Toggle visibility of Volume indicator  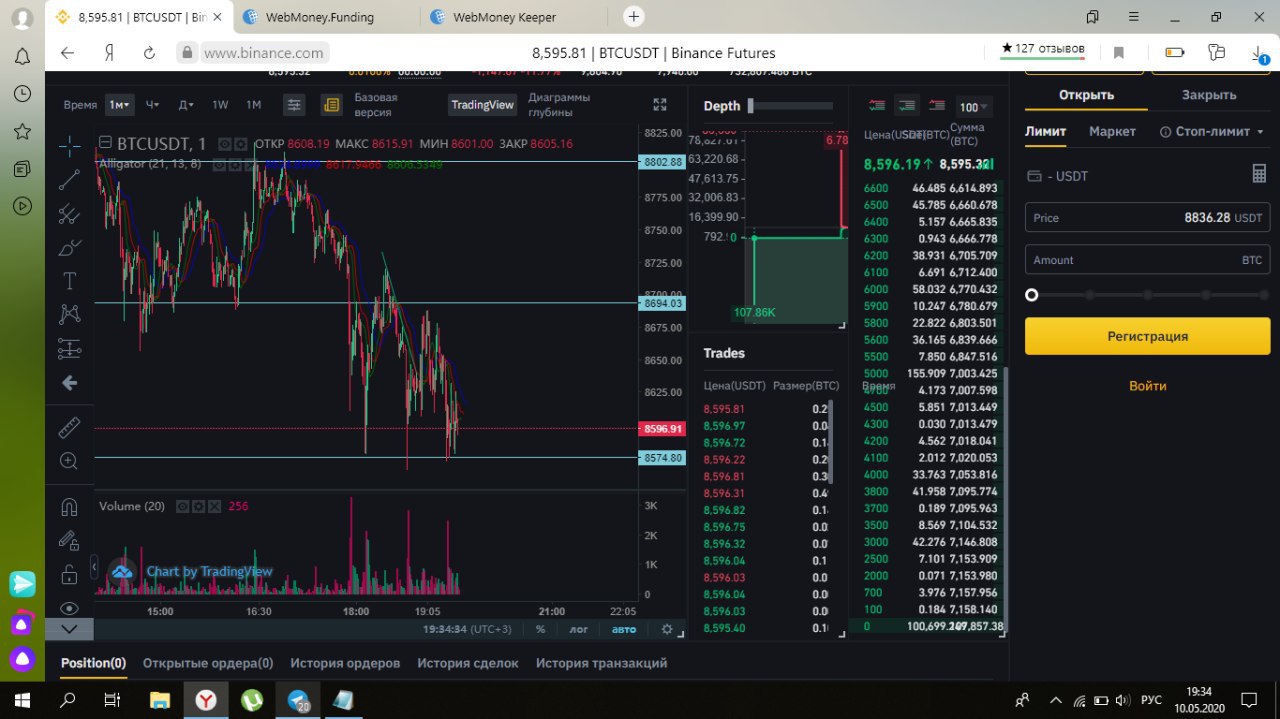coord(183,507)
